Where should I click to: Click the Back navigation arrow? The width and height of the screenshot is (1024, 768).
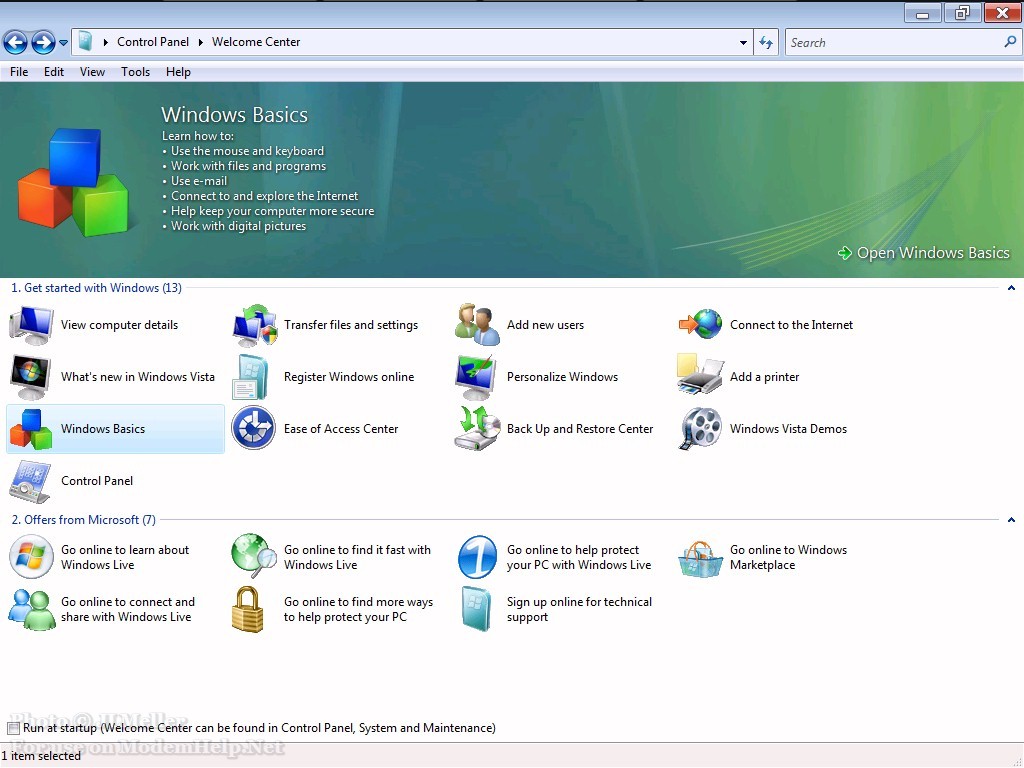coord(15,42)
